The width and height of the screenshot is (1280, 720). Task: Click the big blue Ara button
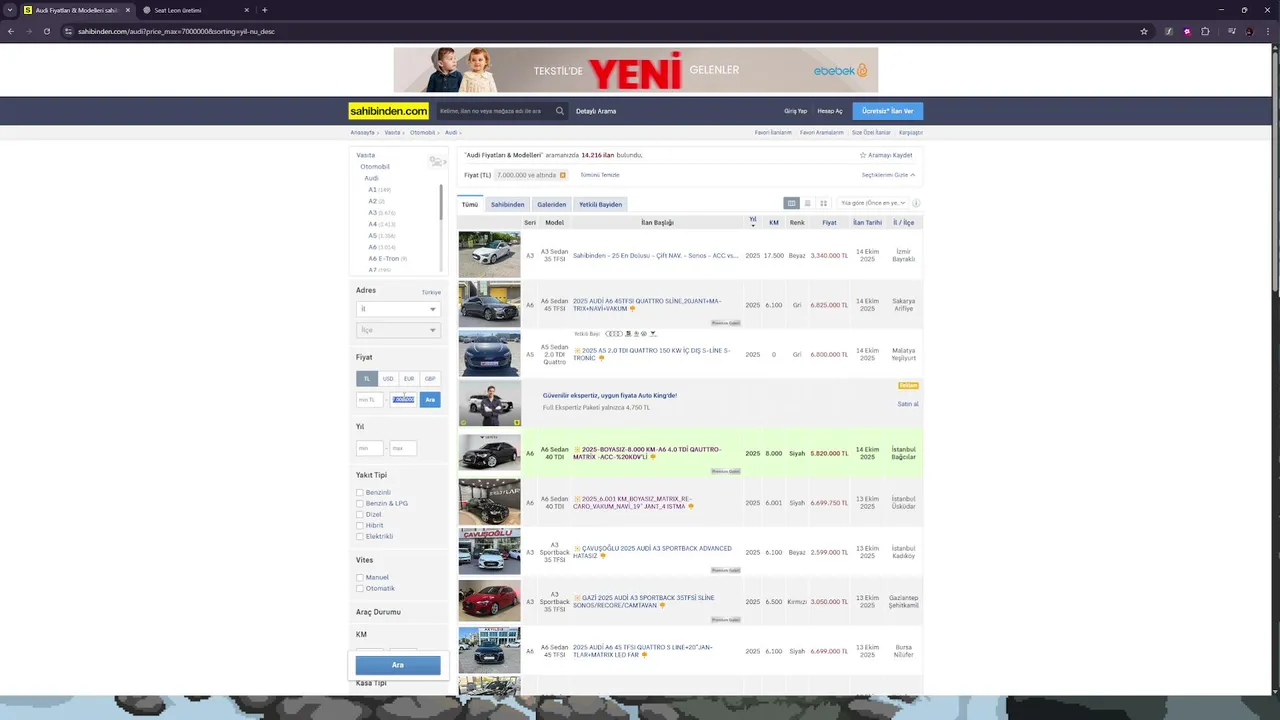point(398,665)
